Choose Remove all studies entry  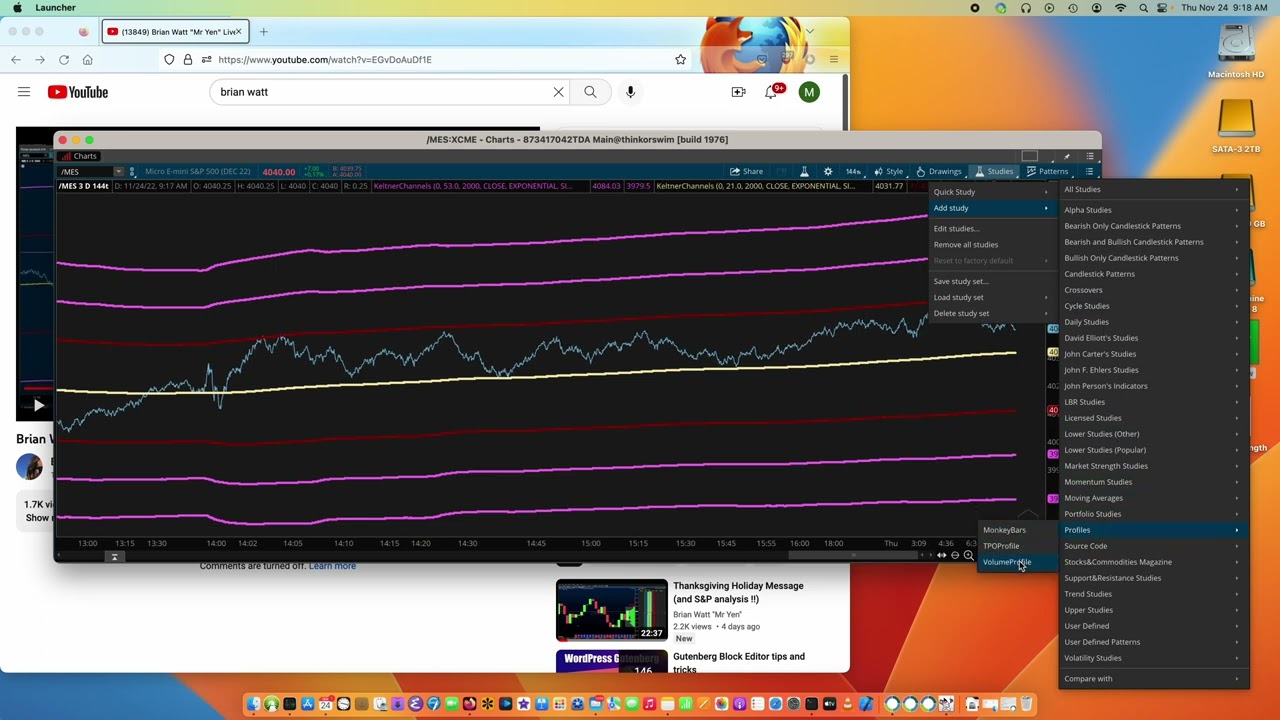(991, 245)
